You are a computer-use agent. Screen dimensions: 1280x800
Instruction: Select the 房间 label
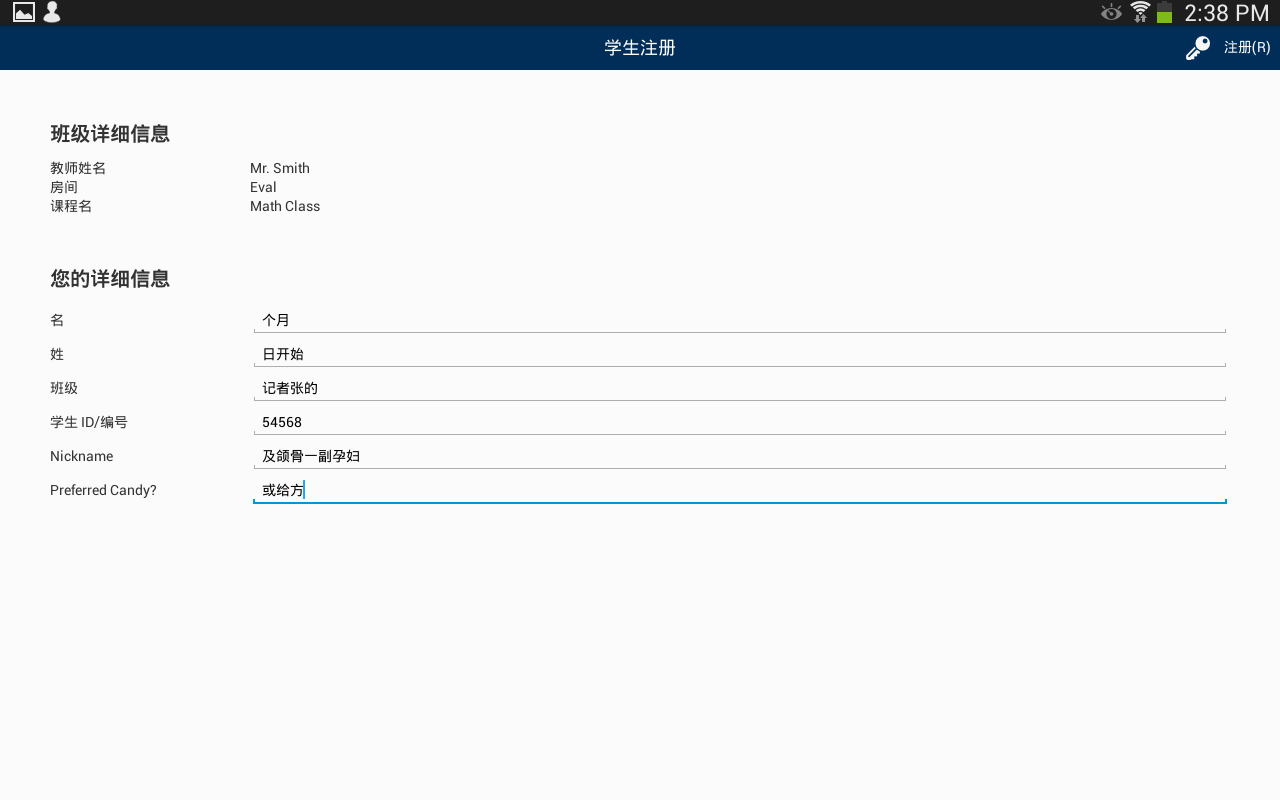(64, 187)
